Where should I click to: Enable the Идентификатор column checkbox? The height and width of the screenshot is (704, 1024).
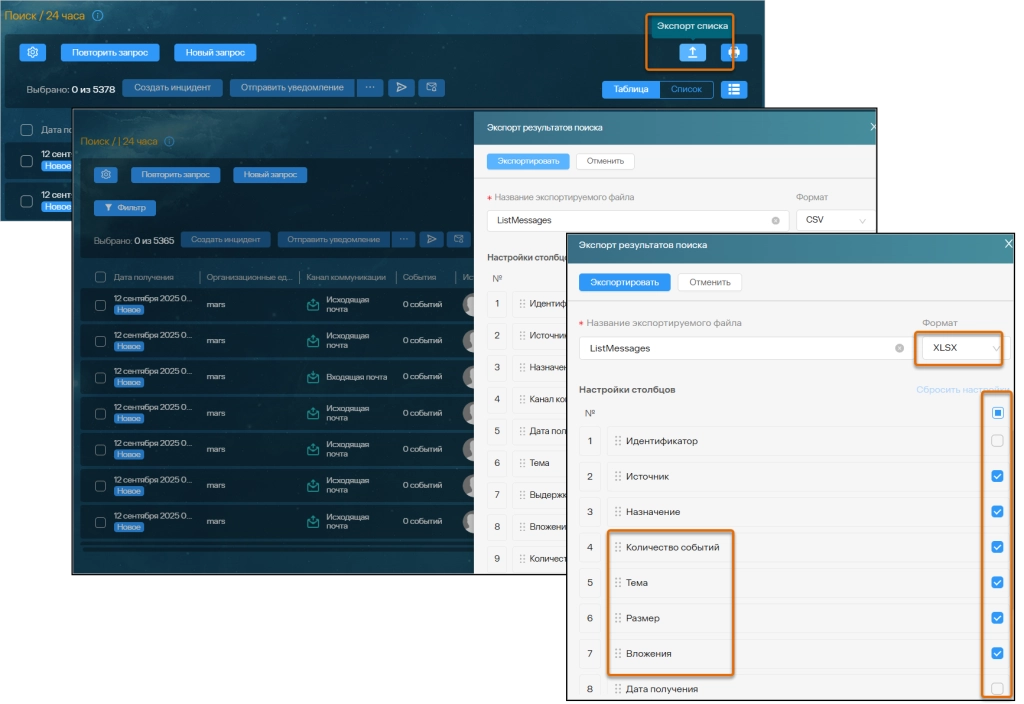pyautogui.click(x=997, y=441)
